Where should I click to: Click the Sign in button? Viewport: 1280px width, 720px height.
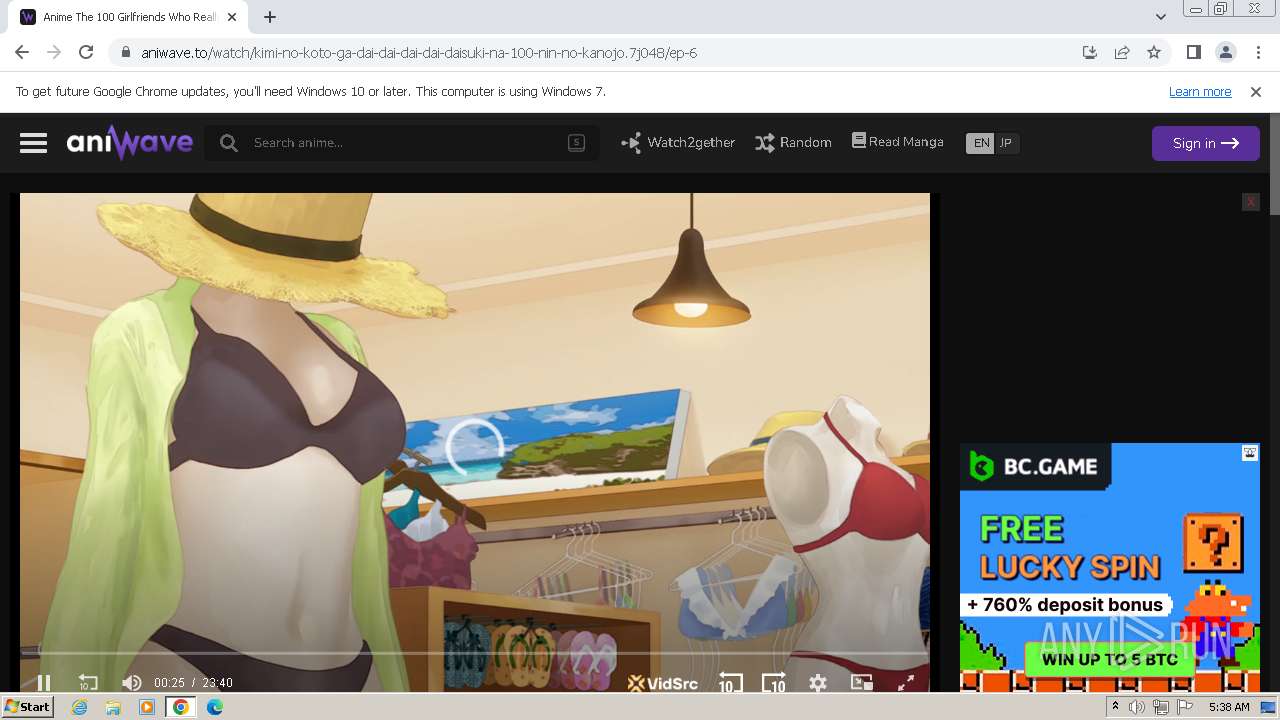[x=1205, y=143]
